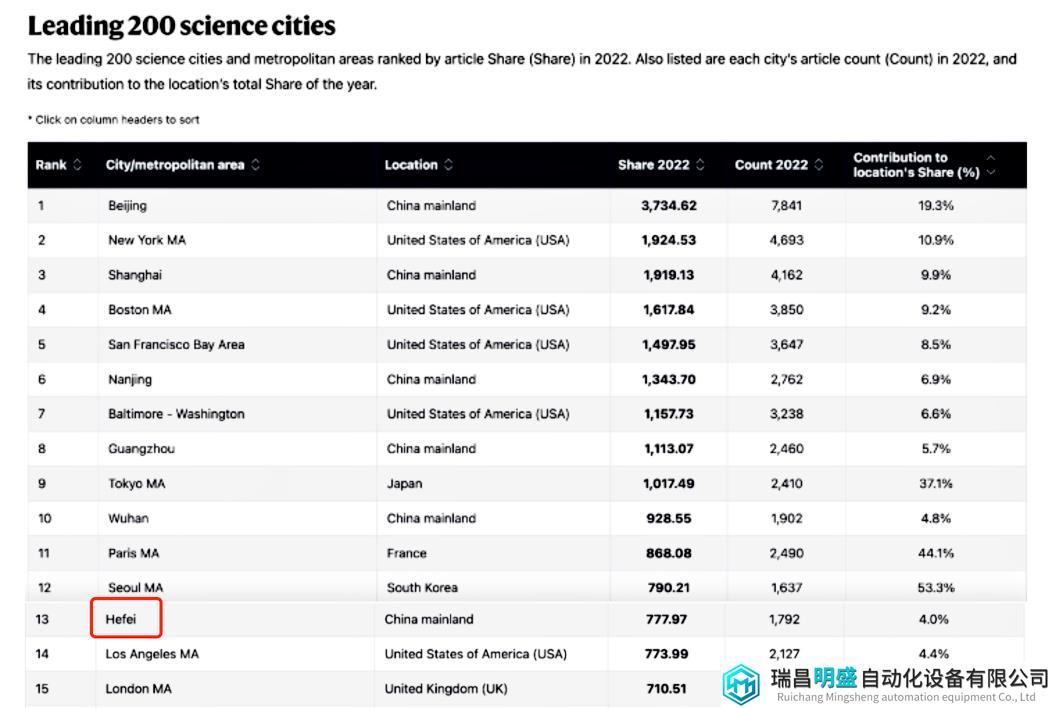Click the count value 4,693
1050x708 pixels.
[786, 240]
